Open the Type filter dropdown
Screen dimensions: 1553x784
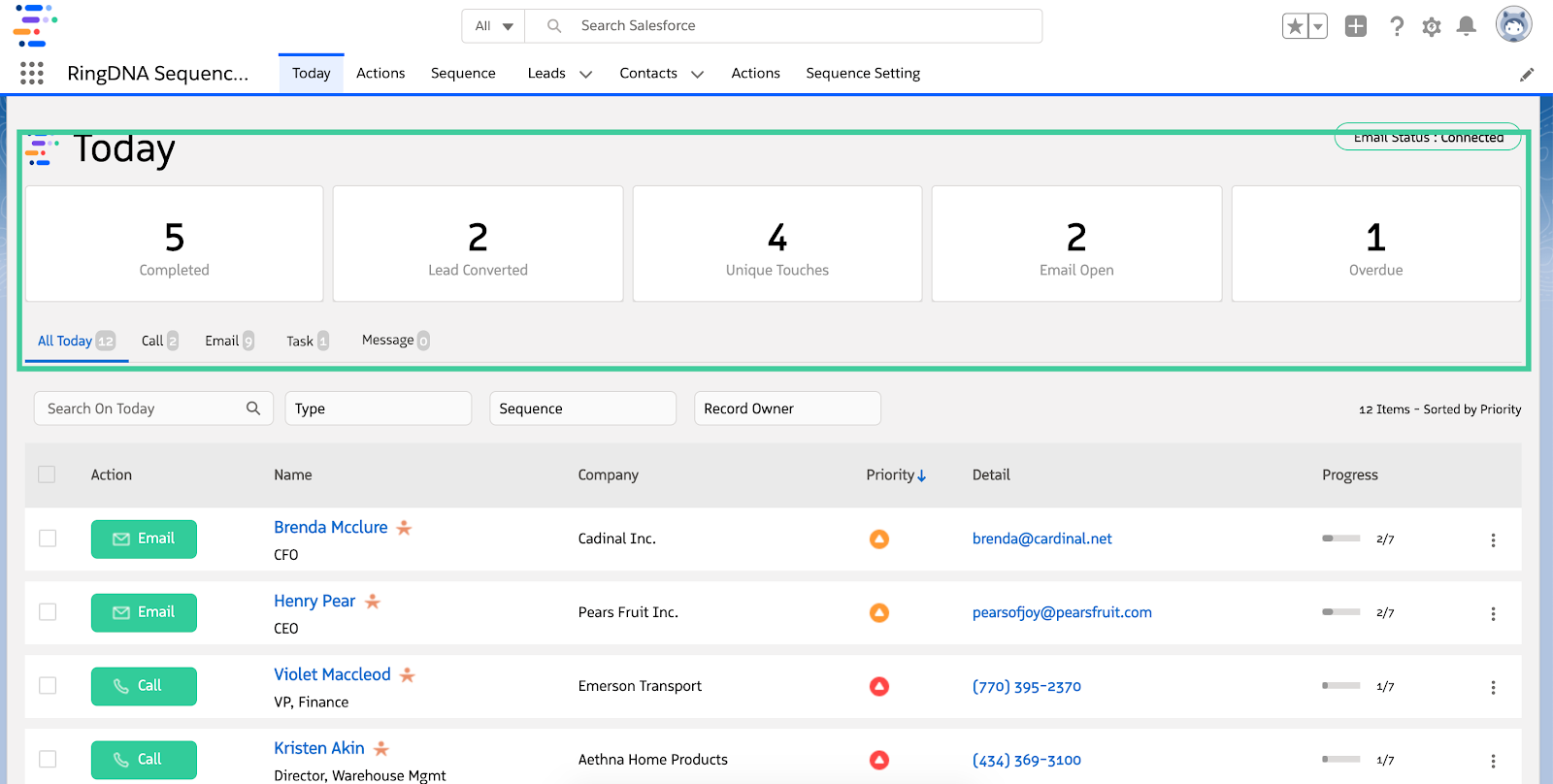coord(379,408)
